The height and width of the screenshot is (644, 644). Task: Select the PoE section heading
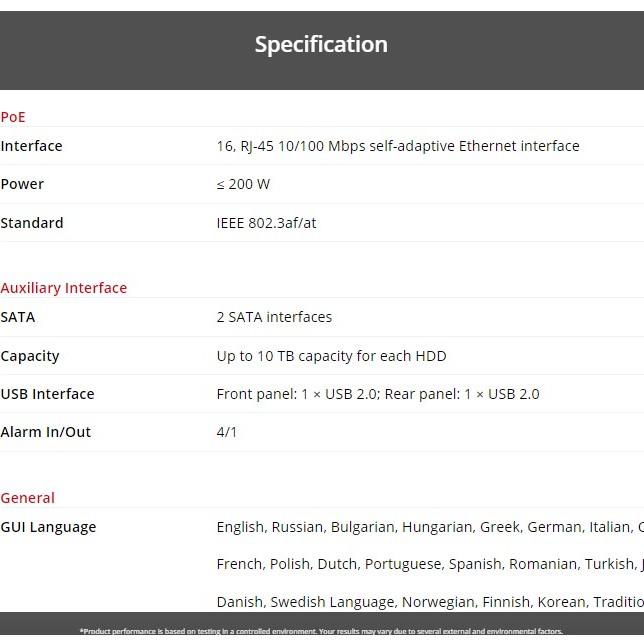click(x=13, y=117)
